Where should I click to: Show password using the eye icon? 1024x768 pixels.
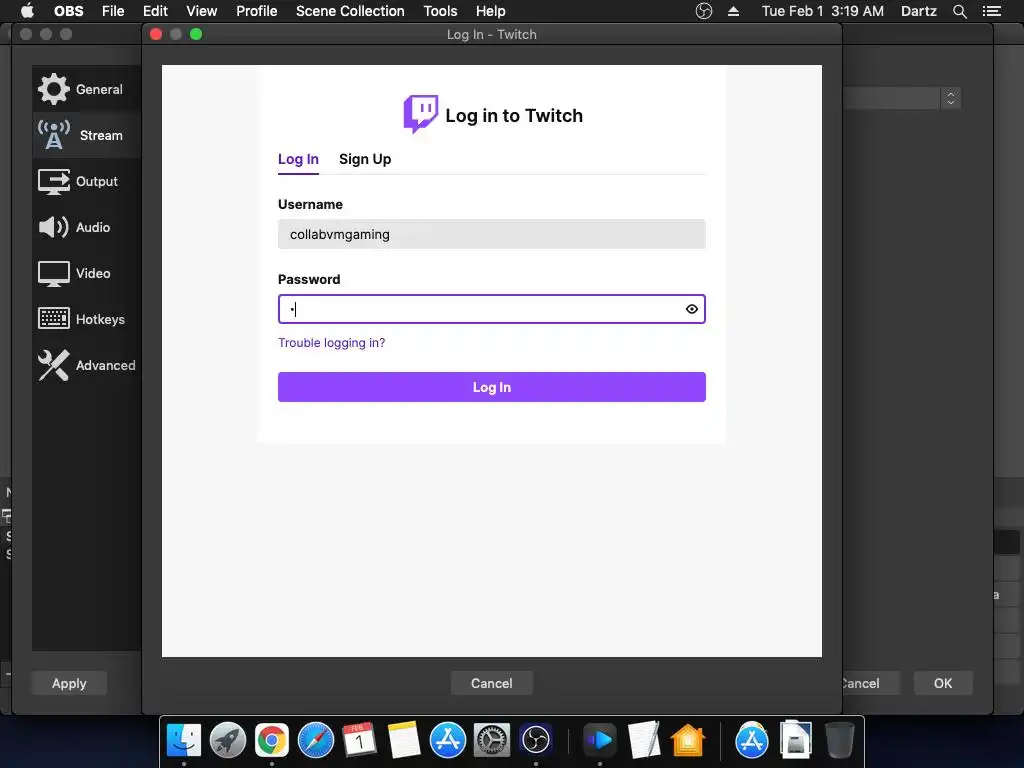(692, 309)
